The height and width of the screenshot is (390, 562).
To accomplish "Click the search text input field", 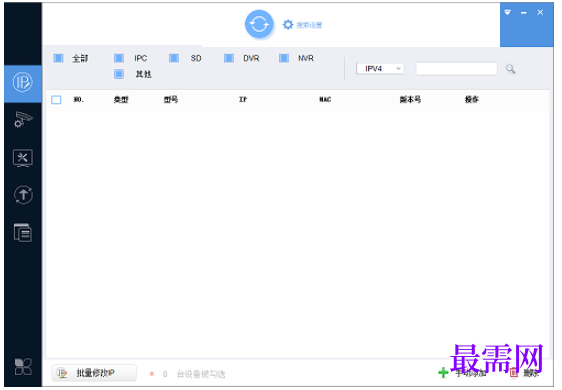I will click(456, 68).
